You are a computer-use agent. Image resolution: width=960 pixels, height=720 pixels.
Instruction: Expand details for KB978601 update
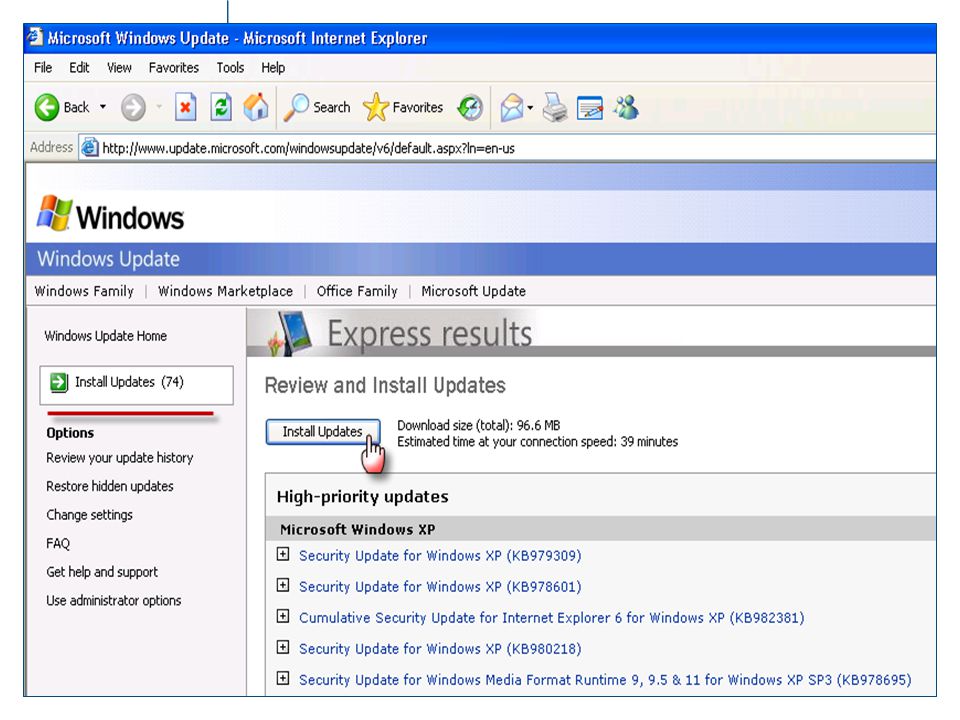pos(282,585)
